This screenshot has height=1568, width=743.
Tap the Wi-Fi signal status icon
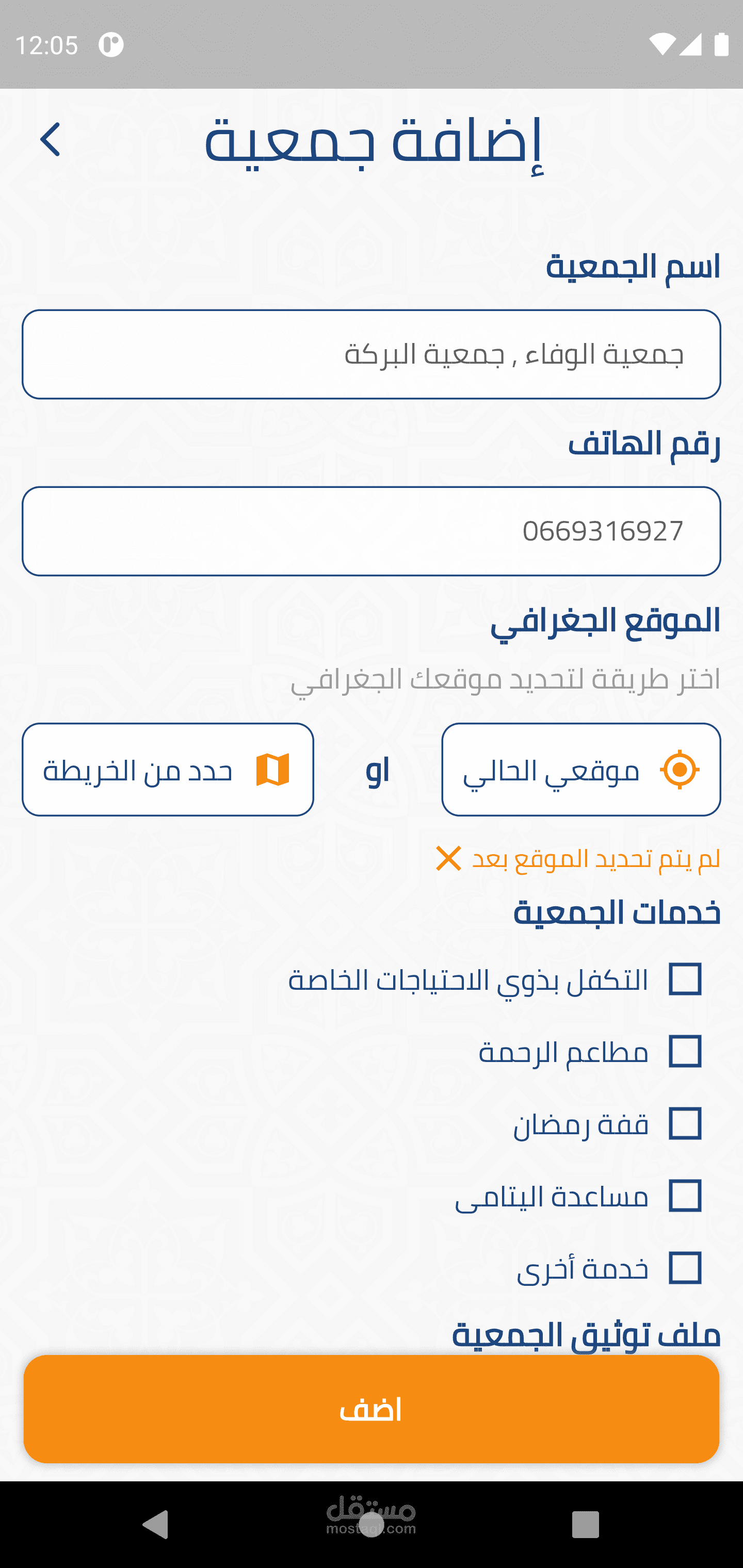661,44
